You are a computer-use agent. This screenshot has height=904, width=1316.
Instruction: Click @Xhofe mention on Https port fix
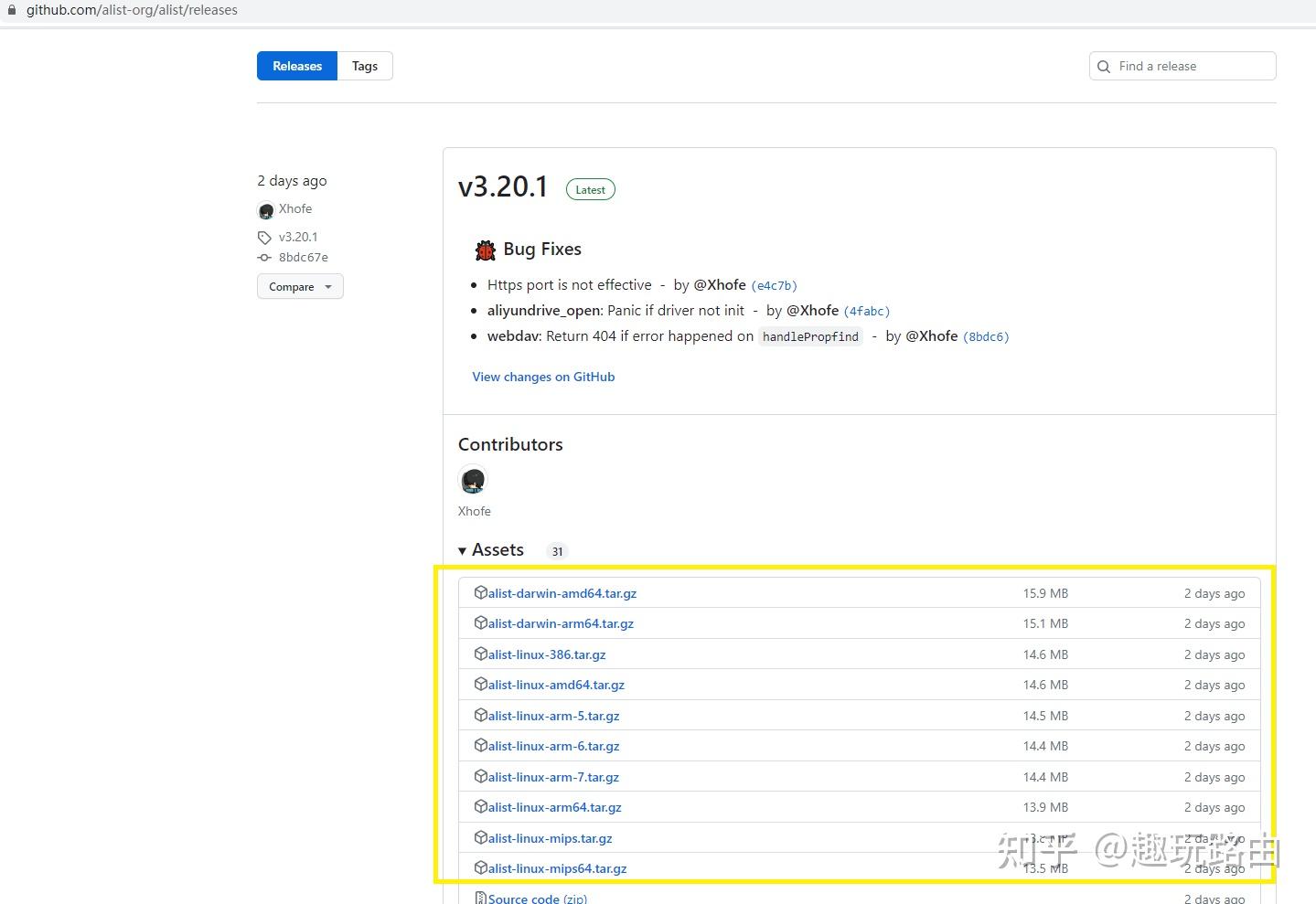720,285
